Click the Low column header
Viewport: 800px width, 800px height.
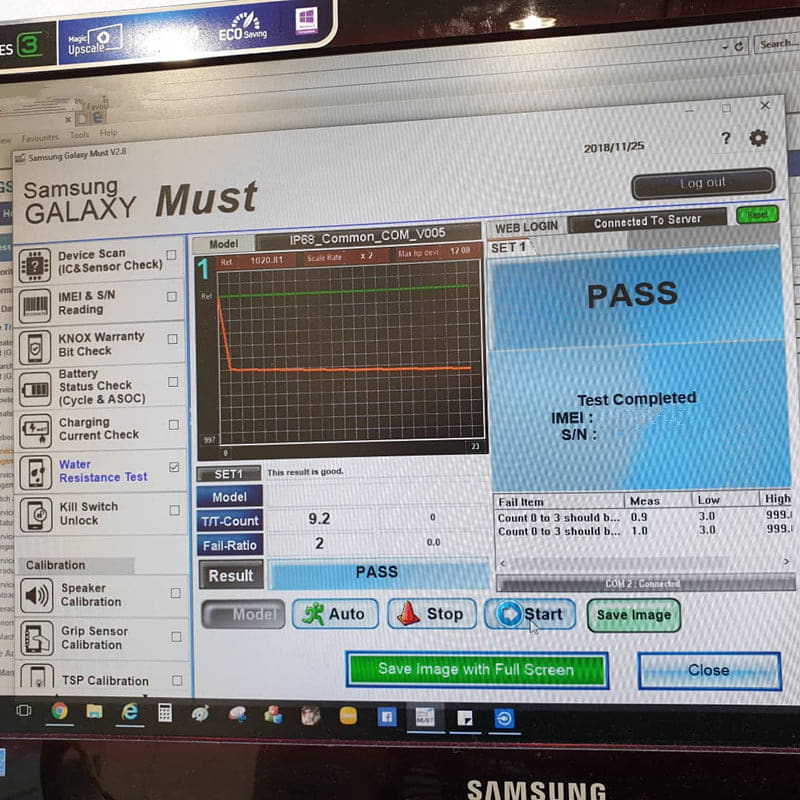(725, 499)
